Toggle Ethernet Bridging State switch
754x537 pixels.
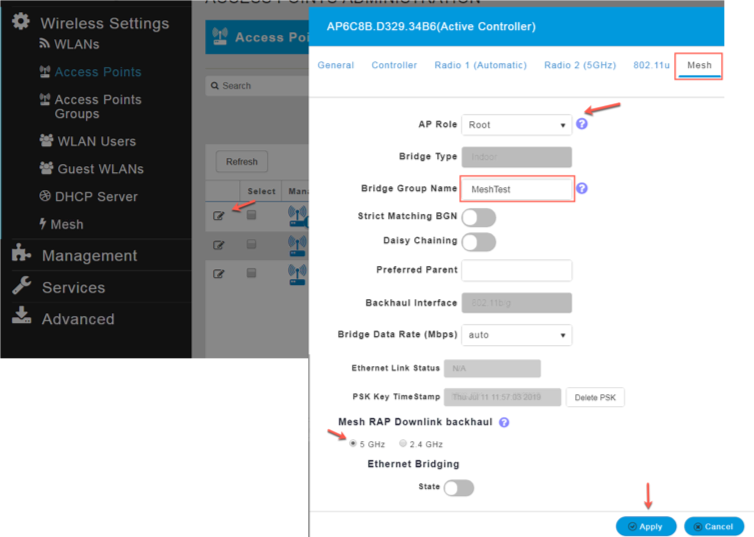coord(458,487)
